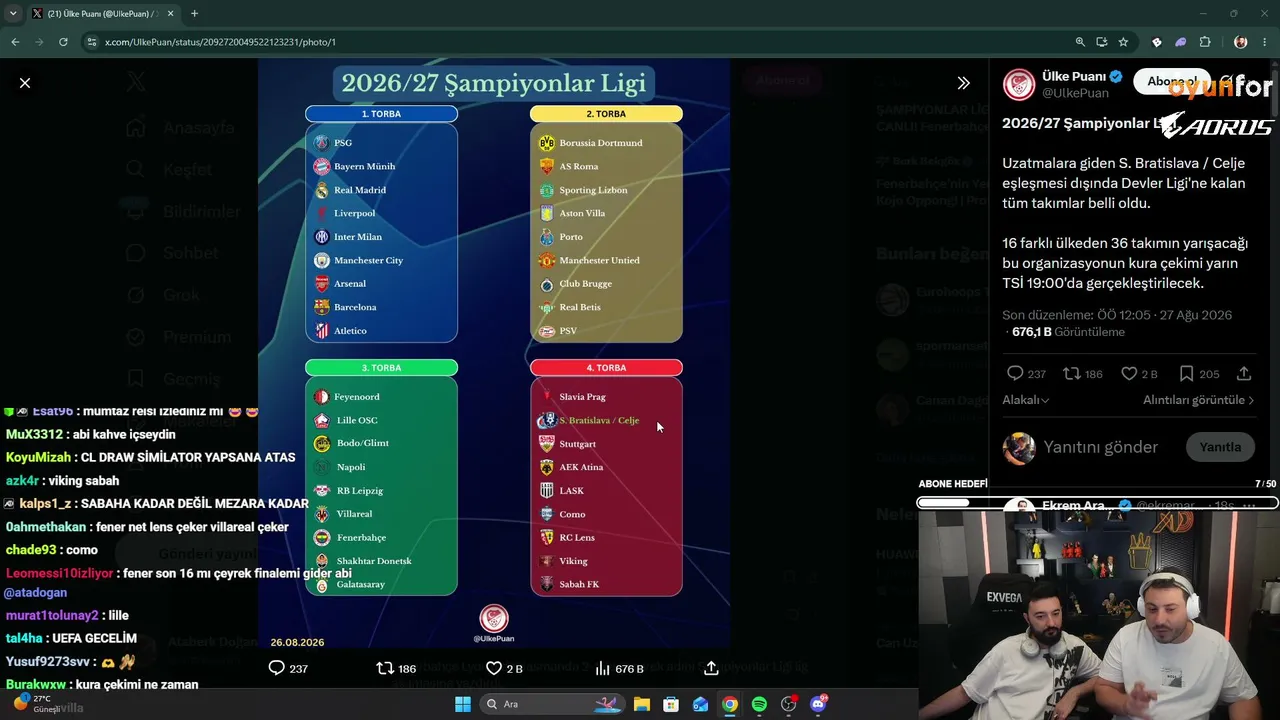Reply to the tweet via the side panel comment icon
Viewport: 1280px width, 720px height.
pyautogui.click(x=1015, y=373)
